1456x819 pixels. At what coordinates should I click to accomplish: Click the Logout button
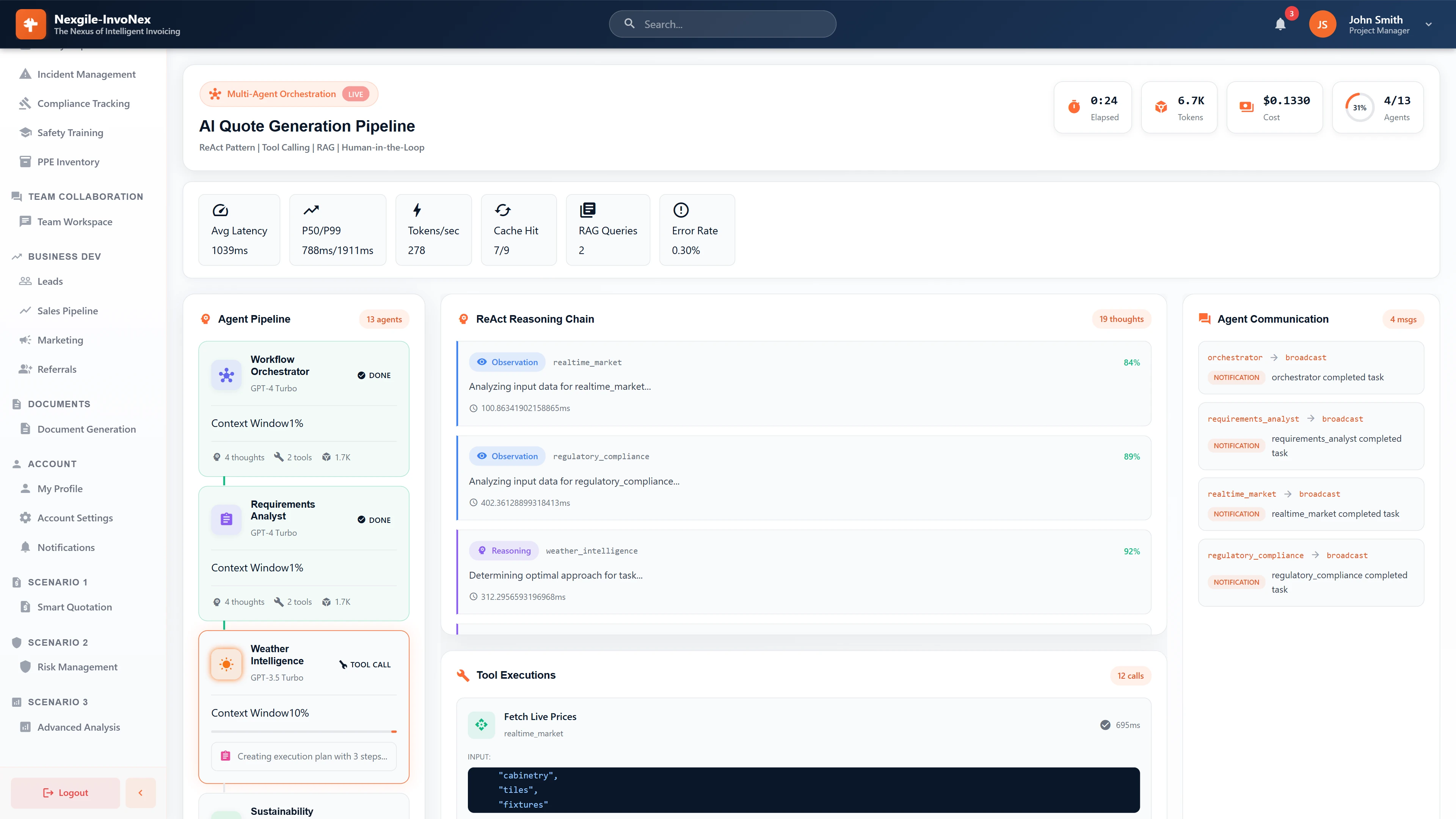point(64,792)
